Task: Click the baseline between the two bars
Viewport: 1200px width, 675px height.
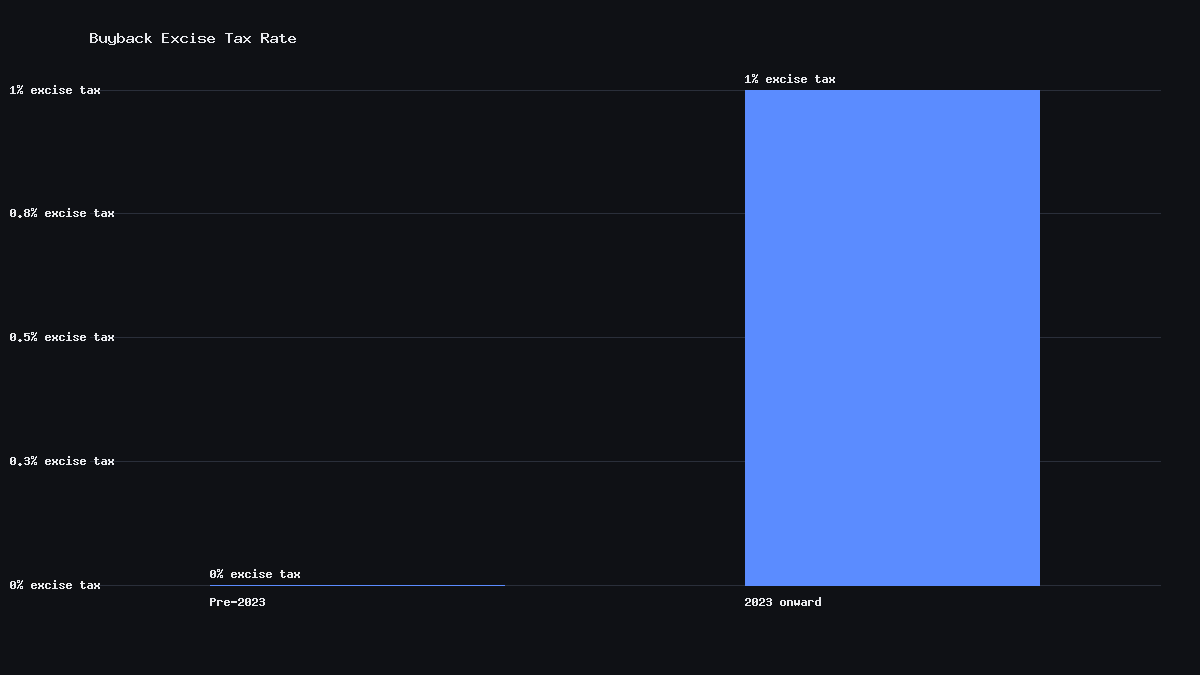Action: 625,585
